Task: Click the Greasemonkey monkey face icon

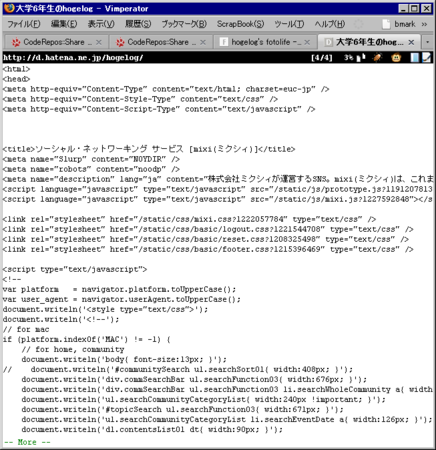Action: (x=396, y=58)
